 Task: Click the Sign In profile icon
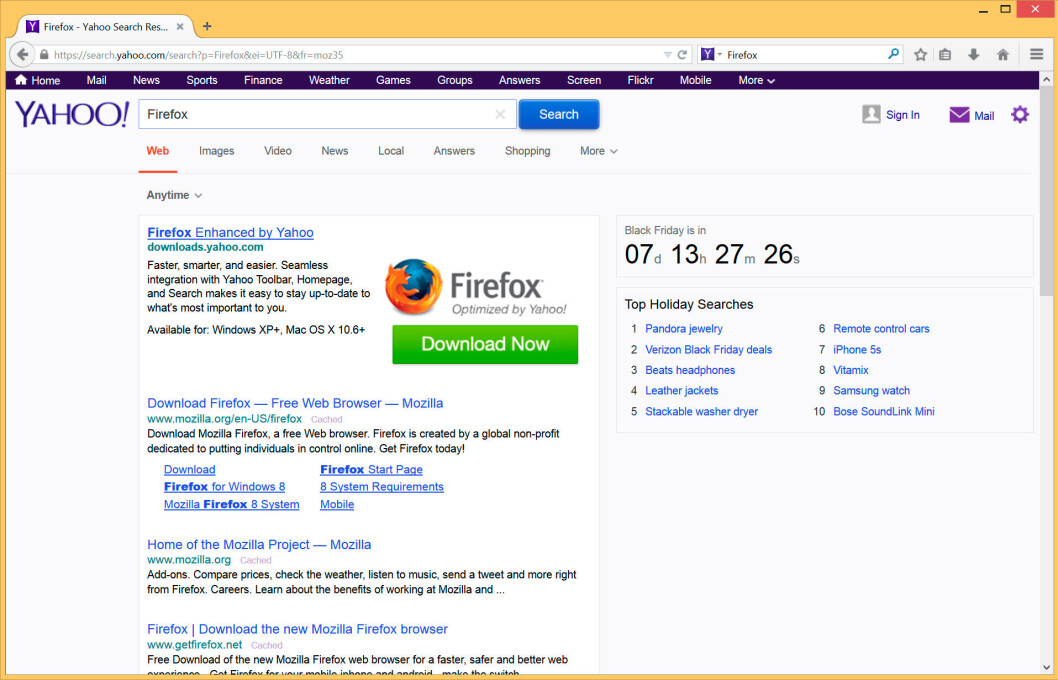(871, 114)
